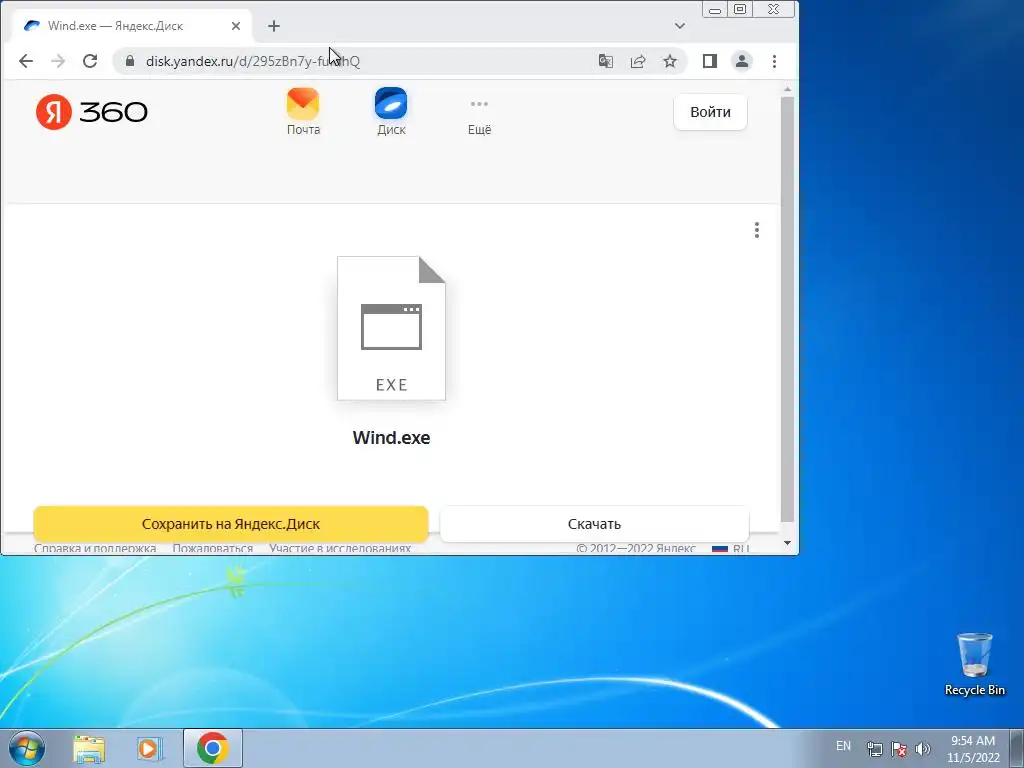Click the Wind.exe file name

point(391,438)
